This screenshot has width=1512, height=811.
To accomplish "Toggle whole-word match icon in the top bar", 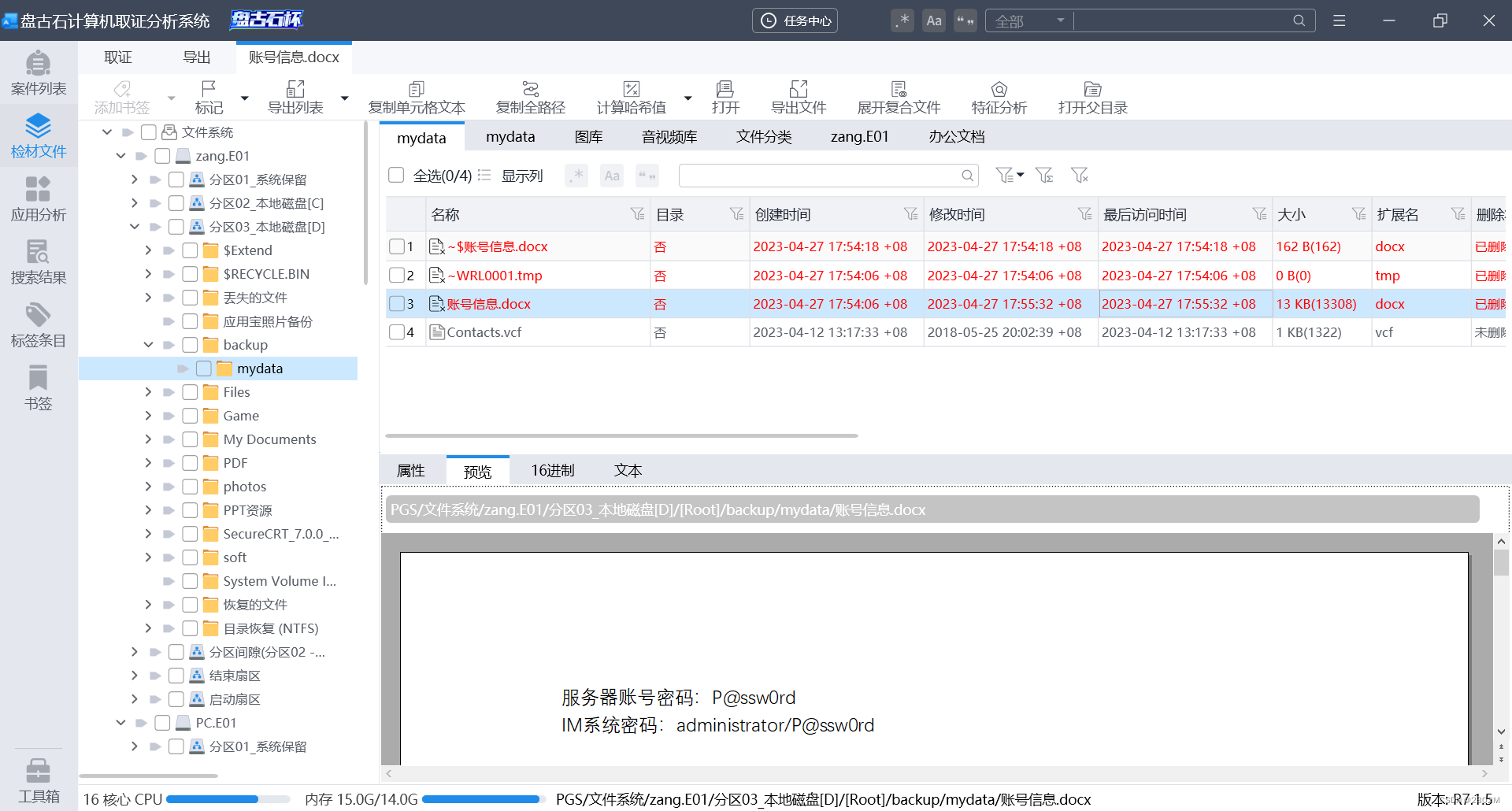I will click(x=965, y=20).
